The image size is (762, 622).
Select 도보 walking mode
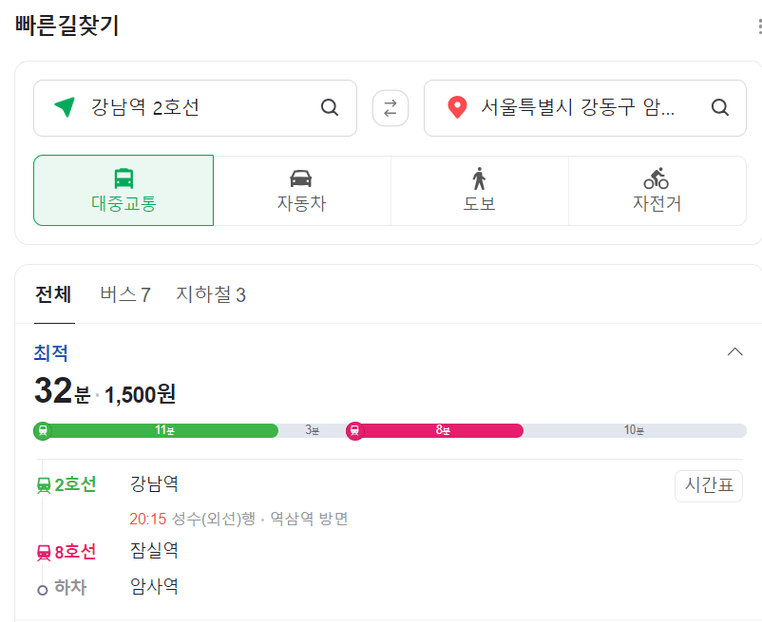click(x=479, y=190)
